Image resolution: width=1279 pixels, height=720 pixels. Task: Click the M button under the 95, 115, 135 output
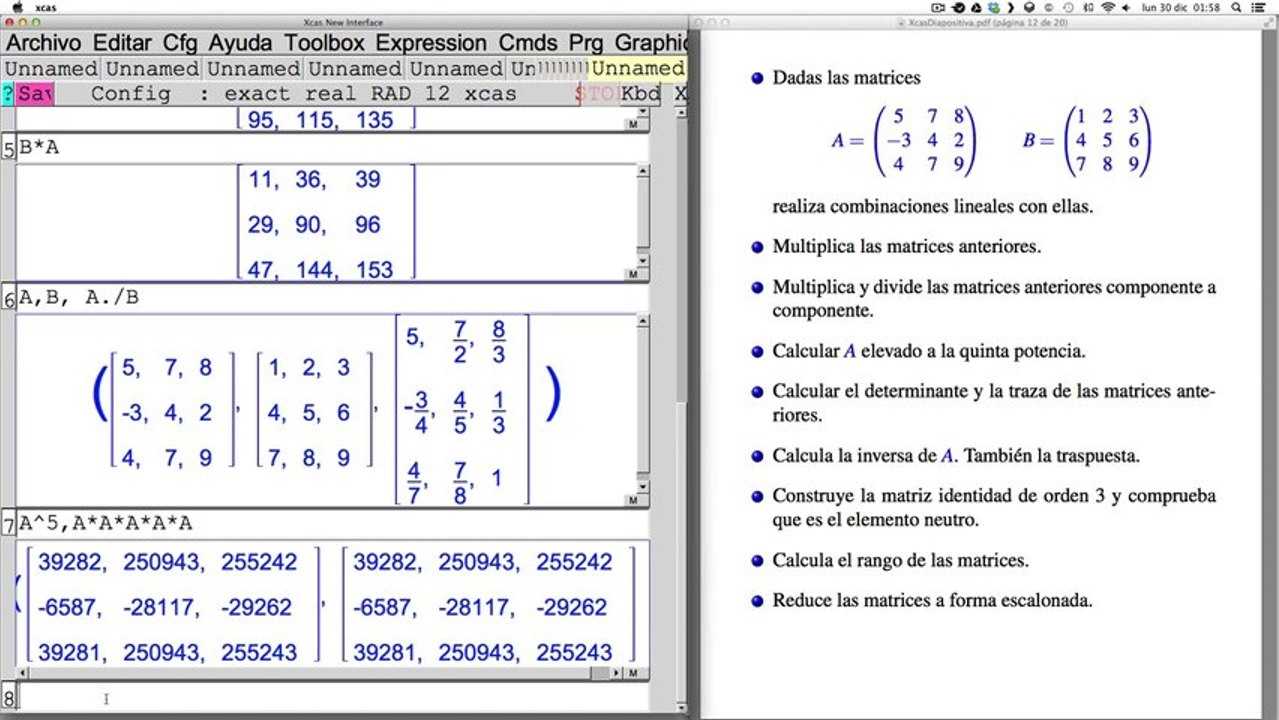pos(633,125)
